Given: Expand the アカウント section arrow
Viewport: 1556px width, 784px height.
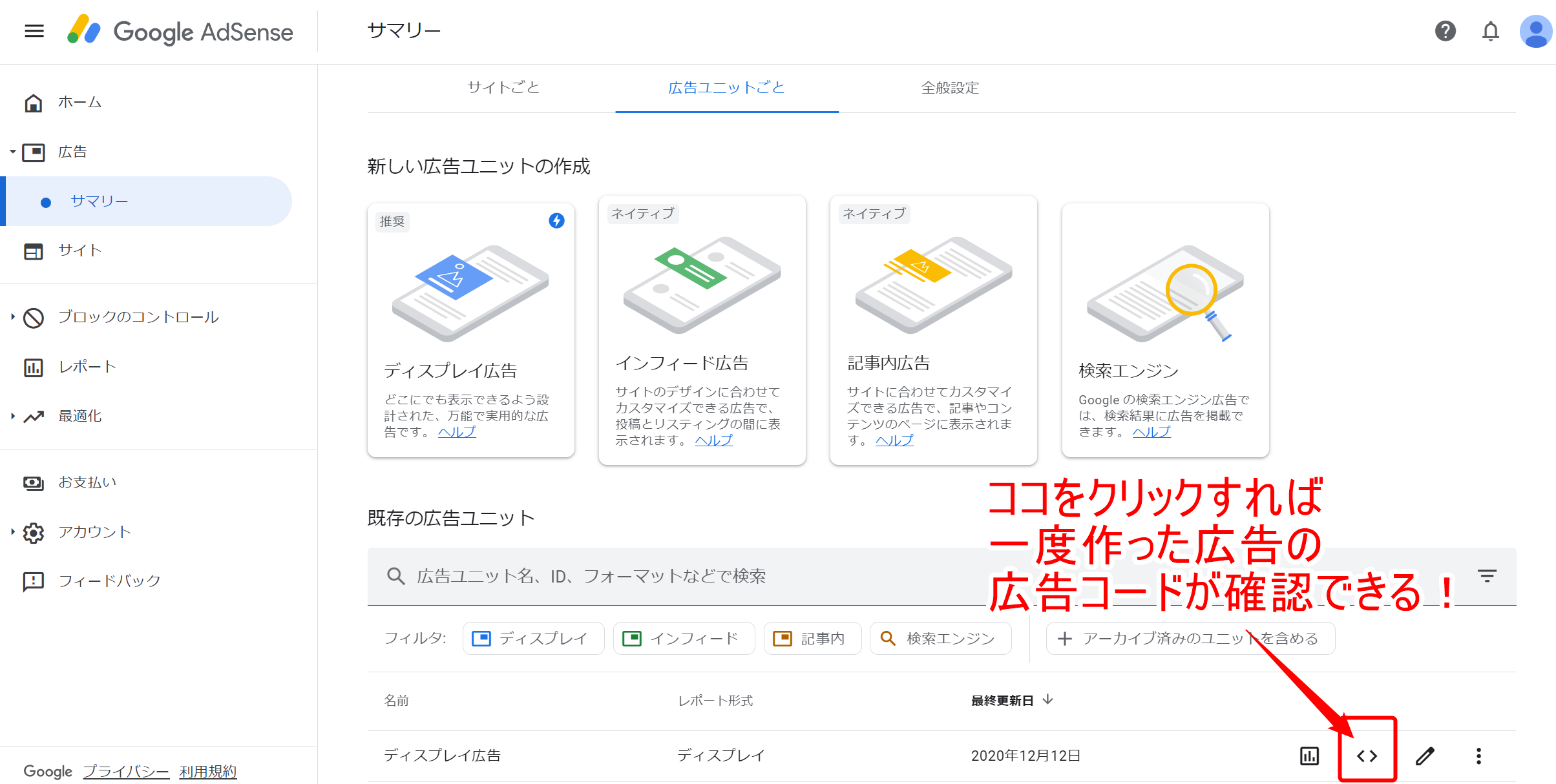Looking at the screenshot, I should [x=12, y=532].
